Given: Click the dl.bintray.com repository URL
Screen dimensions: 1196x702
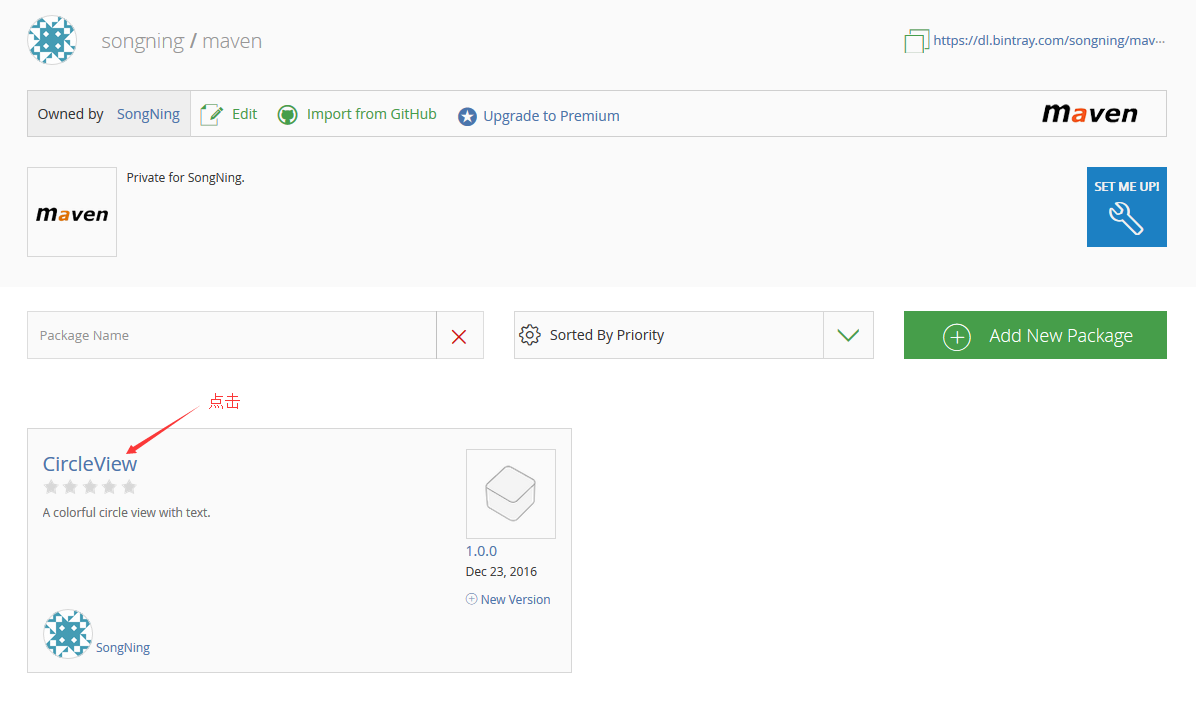Looking at the screenshot, I should 1048,41.
